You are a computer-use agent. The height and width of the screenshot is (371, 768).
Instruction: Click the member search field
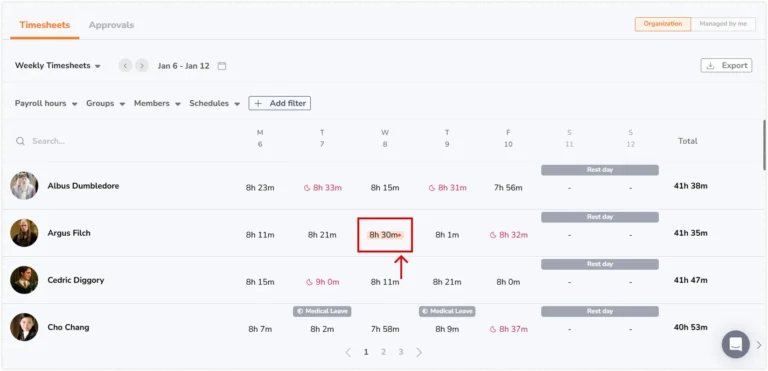tap(122, 141)
